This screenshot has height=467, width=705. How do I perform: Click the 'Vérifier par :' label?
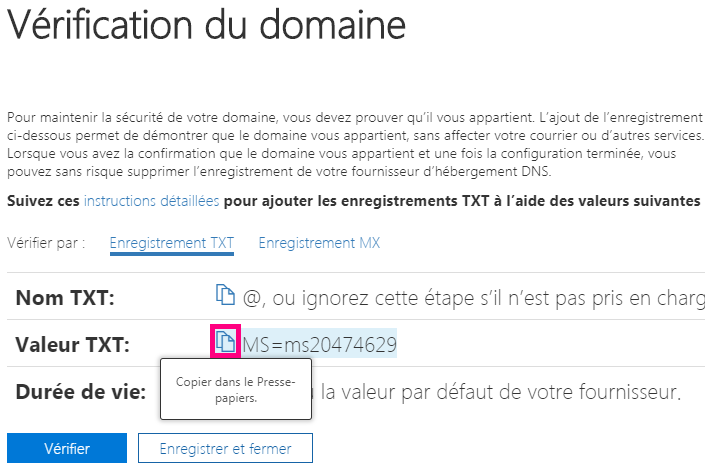[46, 243]
